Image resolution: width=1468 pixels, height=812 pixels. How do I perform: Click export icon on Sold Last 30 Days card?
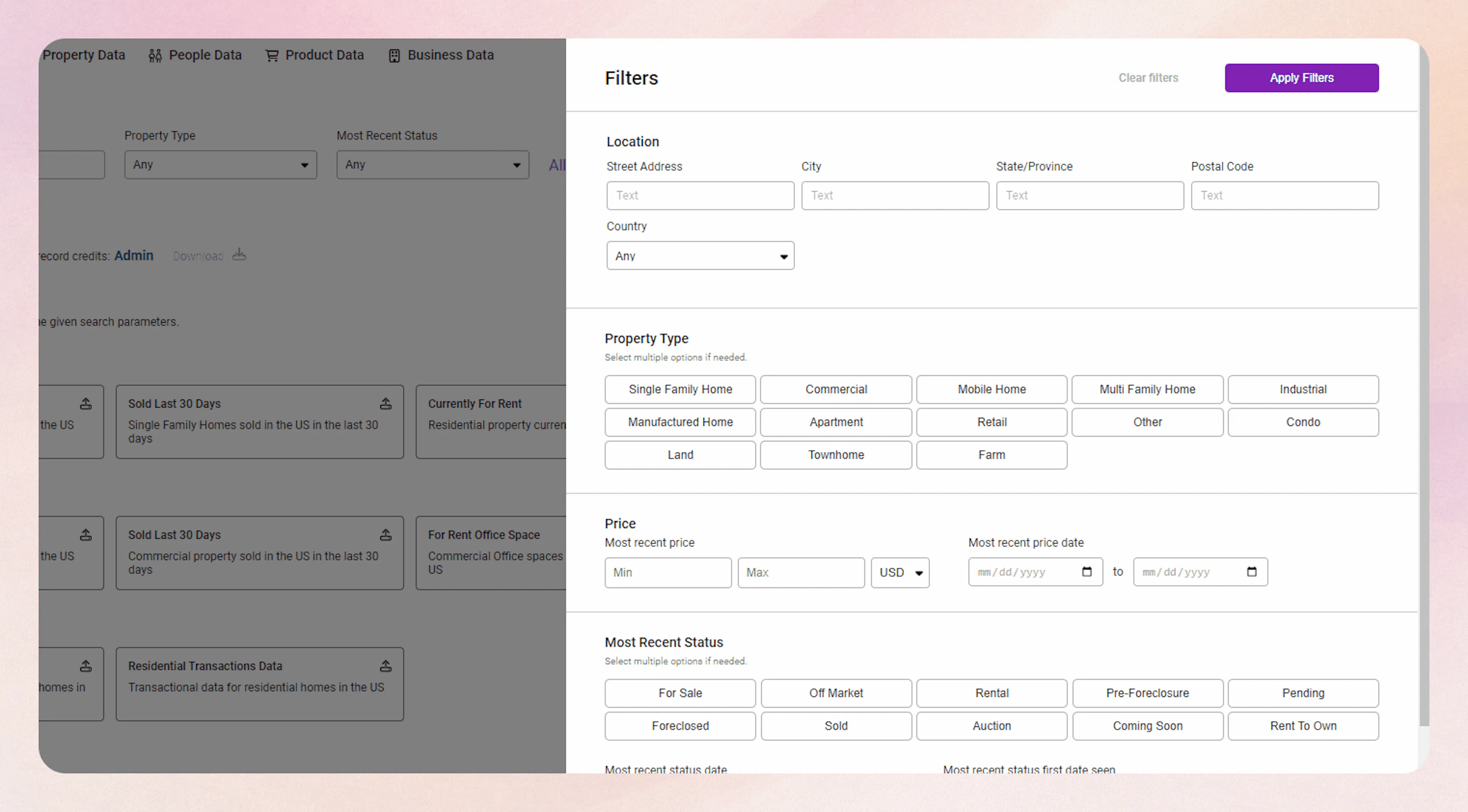[386, 403]
